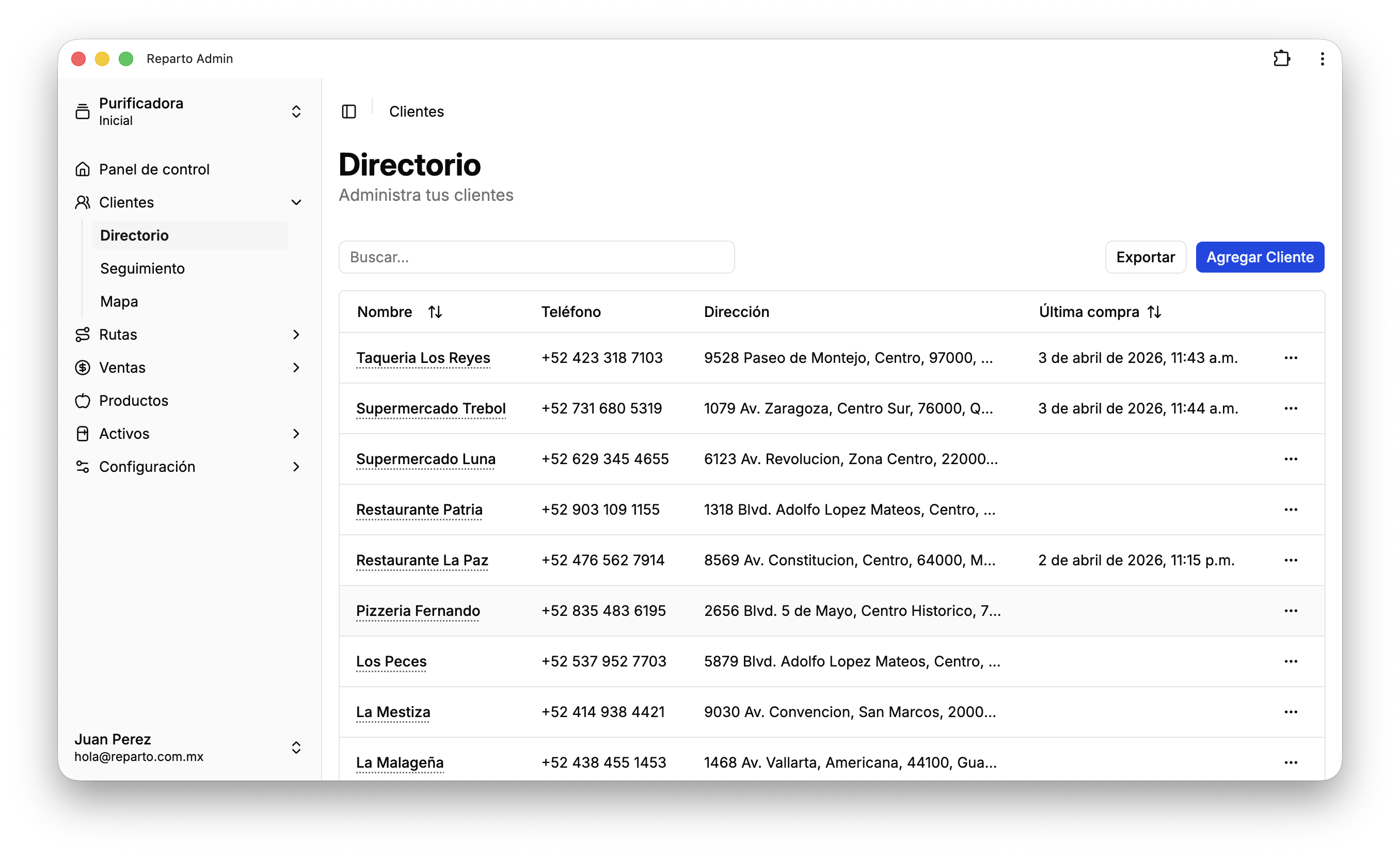
Task: Open Restaurante Patria client link
Action: pos(419,510)
